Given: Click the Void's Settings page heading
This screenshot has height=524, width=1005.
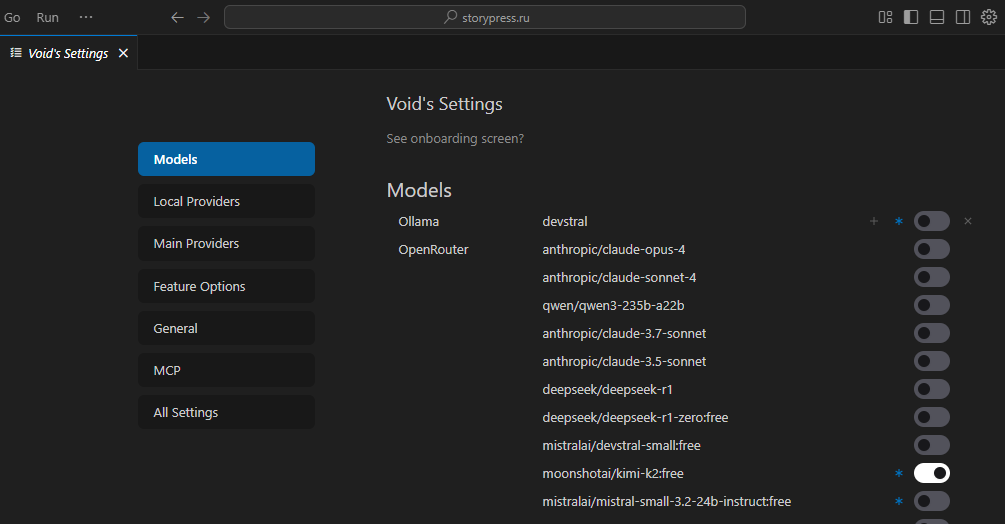Looking at the screenshot, I should point(444,104).
